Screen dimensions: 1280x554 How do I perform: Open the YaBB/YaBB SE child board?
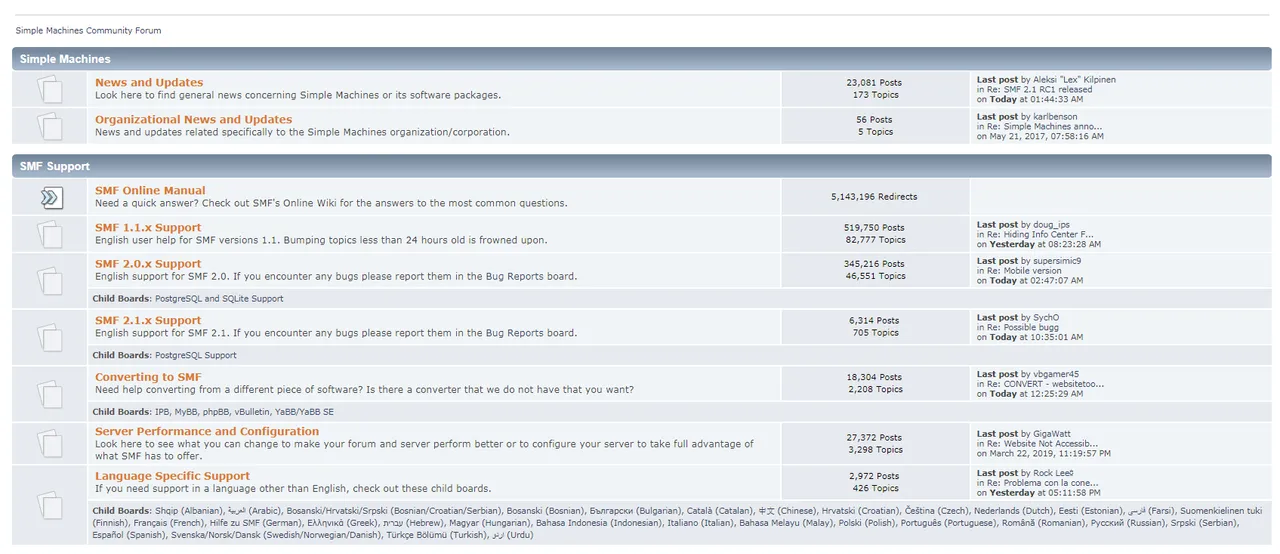(x=305, y=412)
